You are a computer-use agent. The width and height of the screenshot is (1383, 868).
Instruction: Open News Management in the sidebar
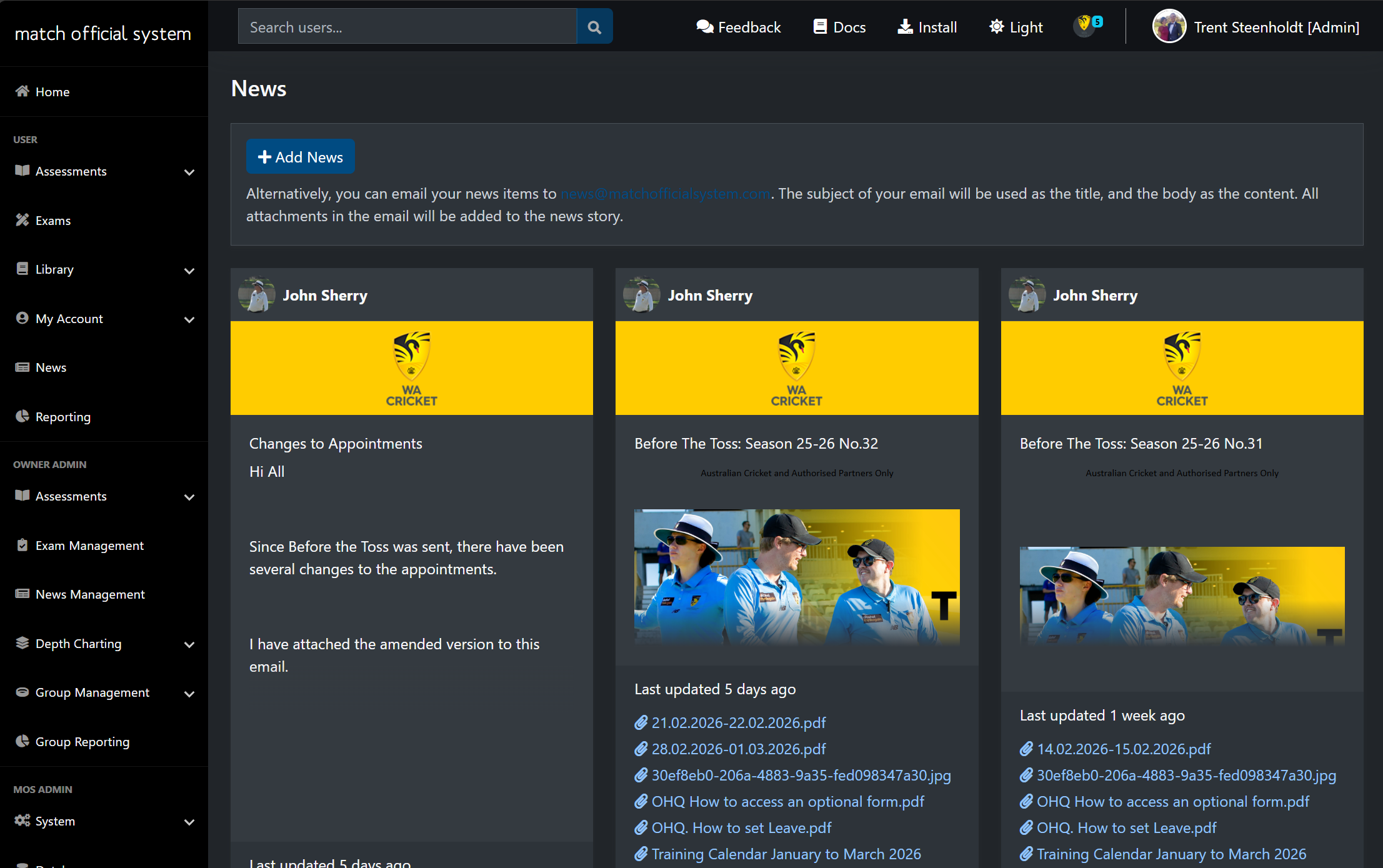tap(90, 594)
